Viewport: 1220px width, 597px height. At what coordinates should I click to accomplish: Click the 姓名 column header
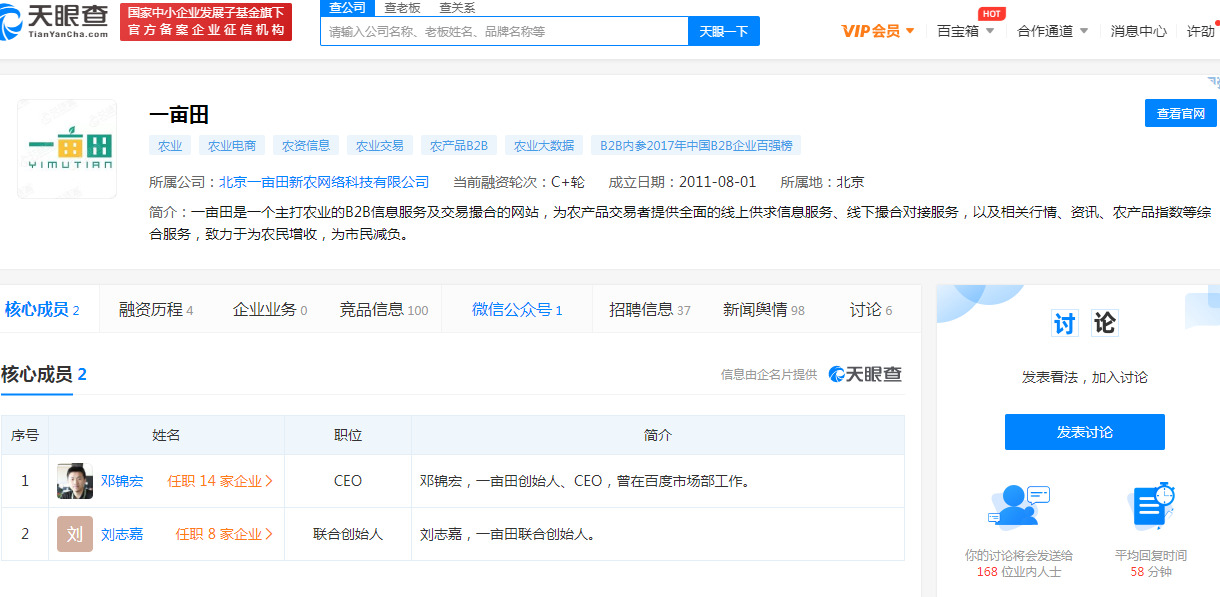coord(166,435)
